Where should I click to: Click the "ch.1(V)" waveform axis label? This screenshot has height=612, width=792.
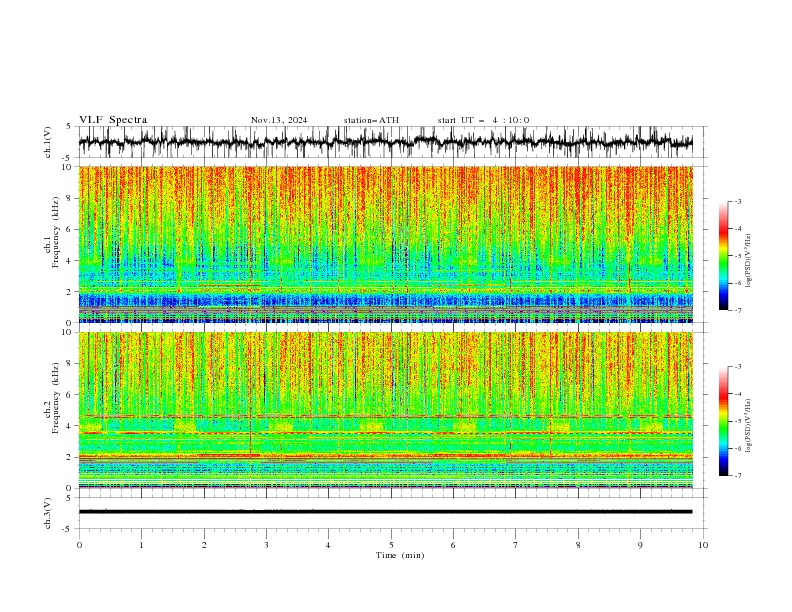(48, 142)
